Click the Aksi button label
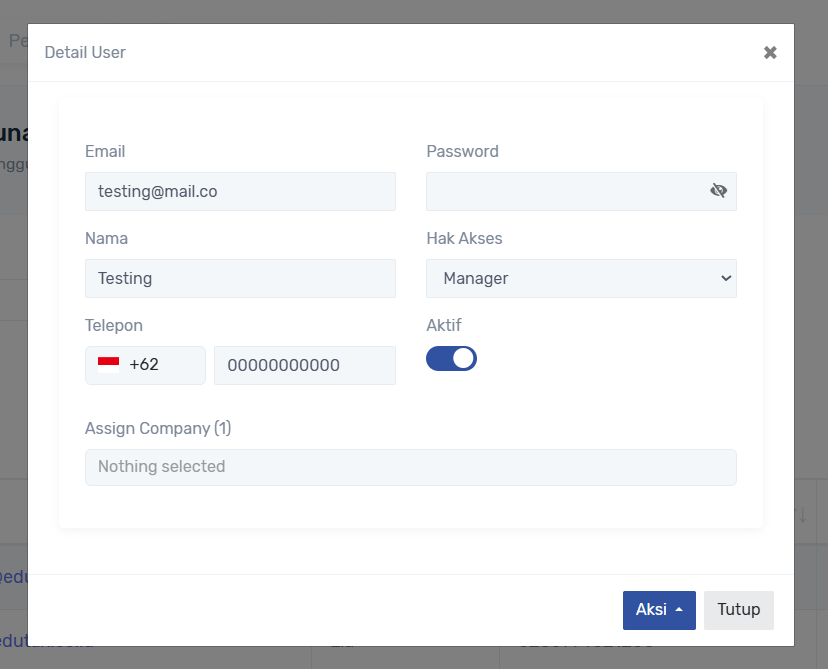The width and height of the screenshot is (828, 669). (651, 610)
